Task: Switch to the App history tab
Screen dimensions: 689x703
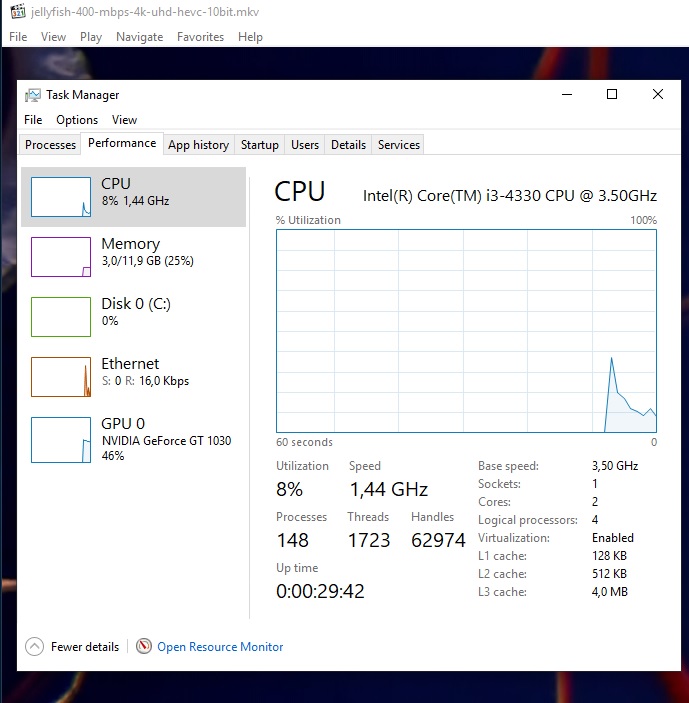Action: pos(198,145)
